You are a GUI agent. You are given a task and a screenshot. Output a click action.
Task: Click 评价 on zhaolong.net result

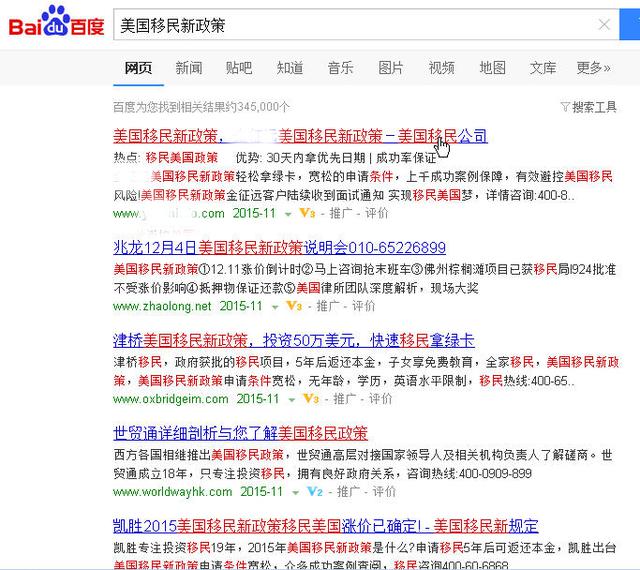[363, 306]
